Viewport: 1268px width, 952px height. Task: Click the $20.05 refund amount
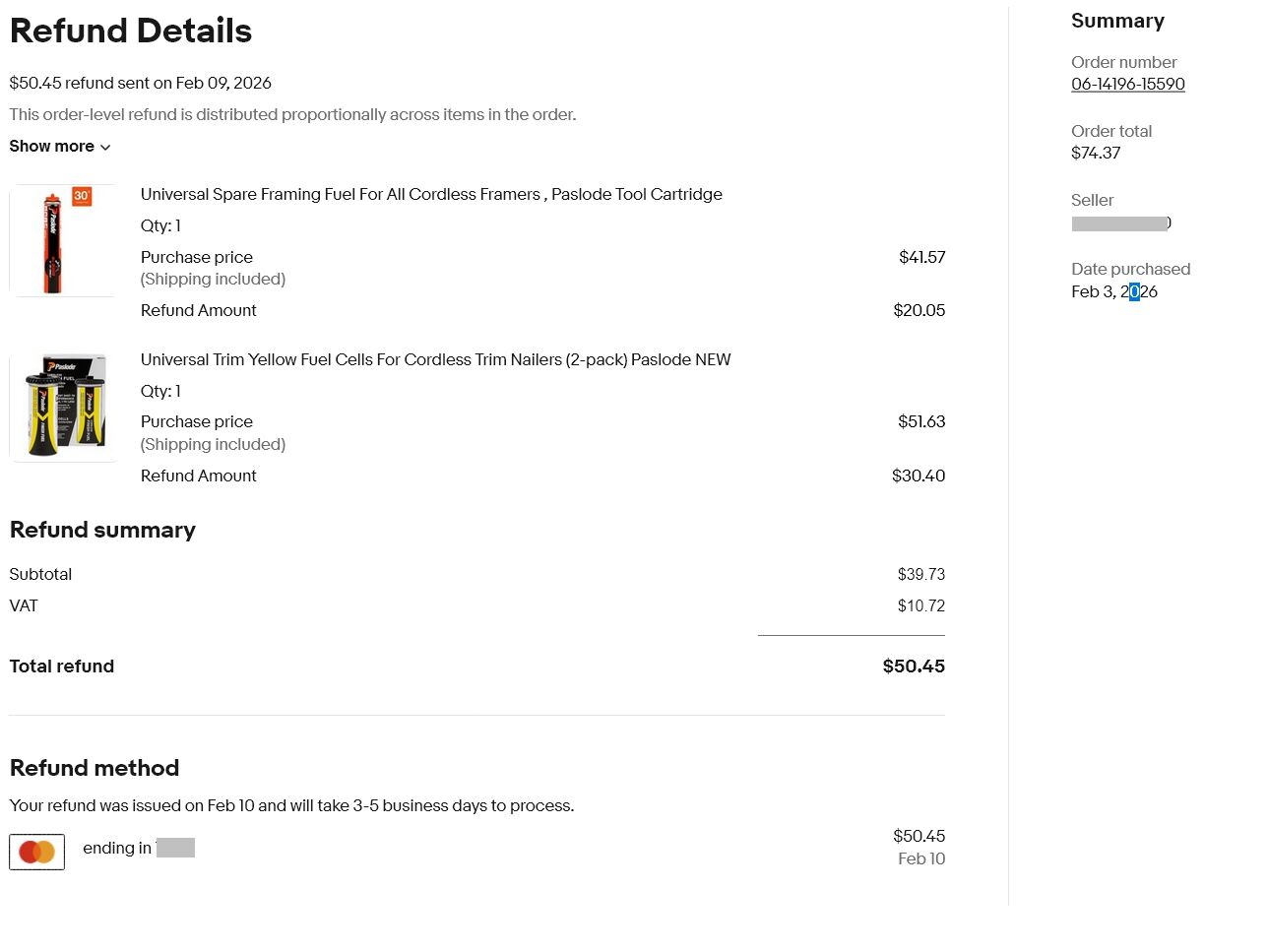pos(919,311)
